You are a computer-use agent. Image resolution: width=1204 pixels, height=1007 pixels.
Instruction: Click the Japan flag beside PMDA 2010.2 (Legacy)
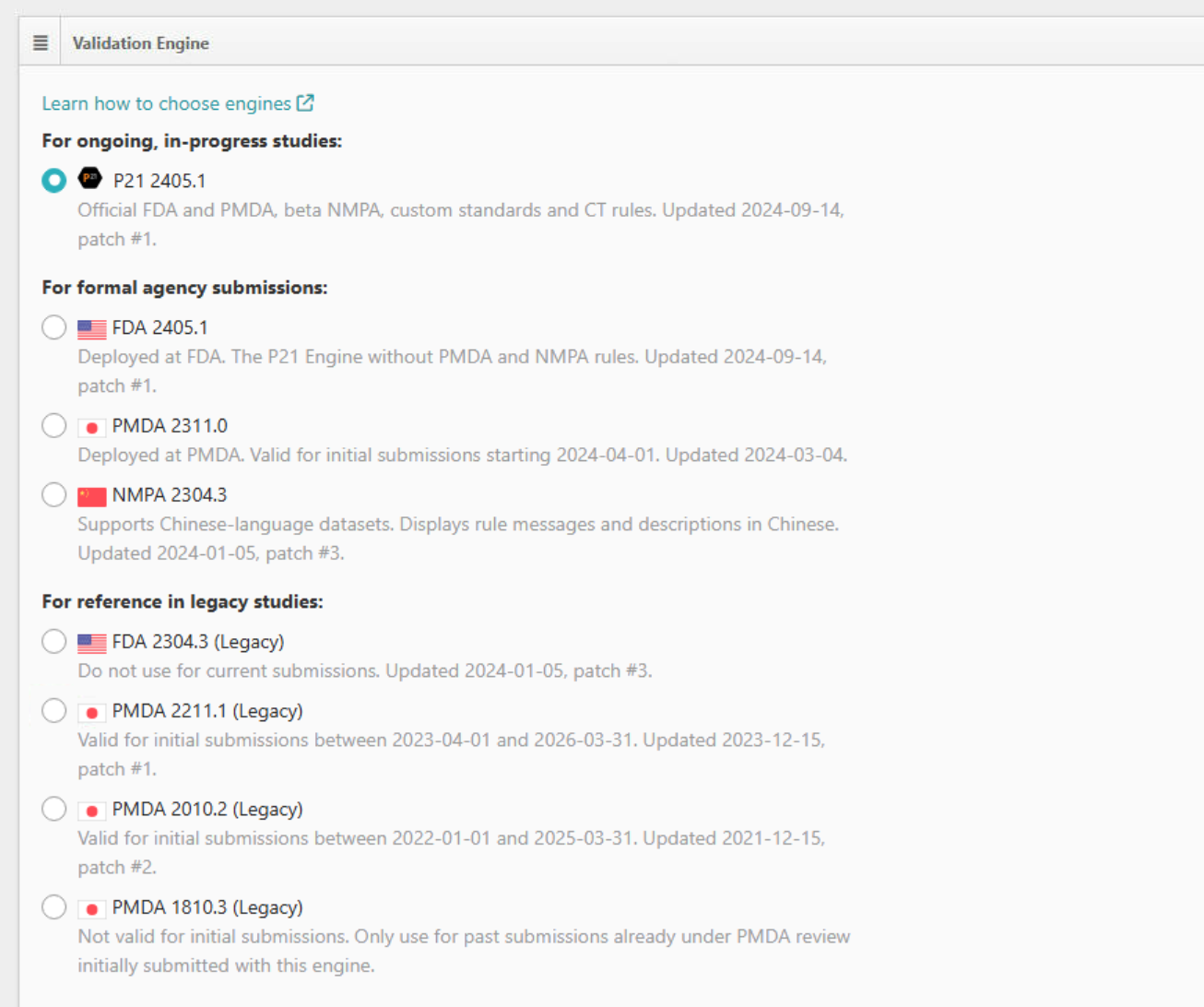tap(92, 811)
